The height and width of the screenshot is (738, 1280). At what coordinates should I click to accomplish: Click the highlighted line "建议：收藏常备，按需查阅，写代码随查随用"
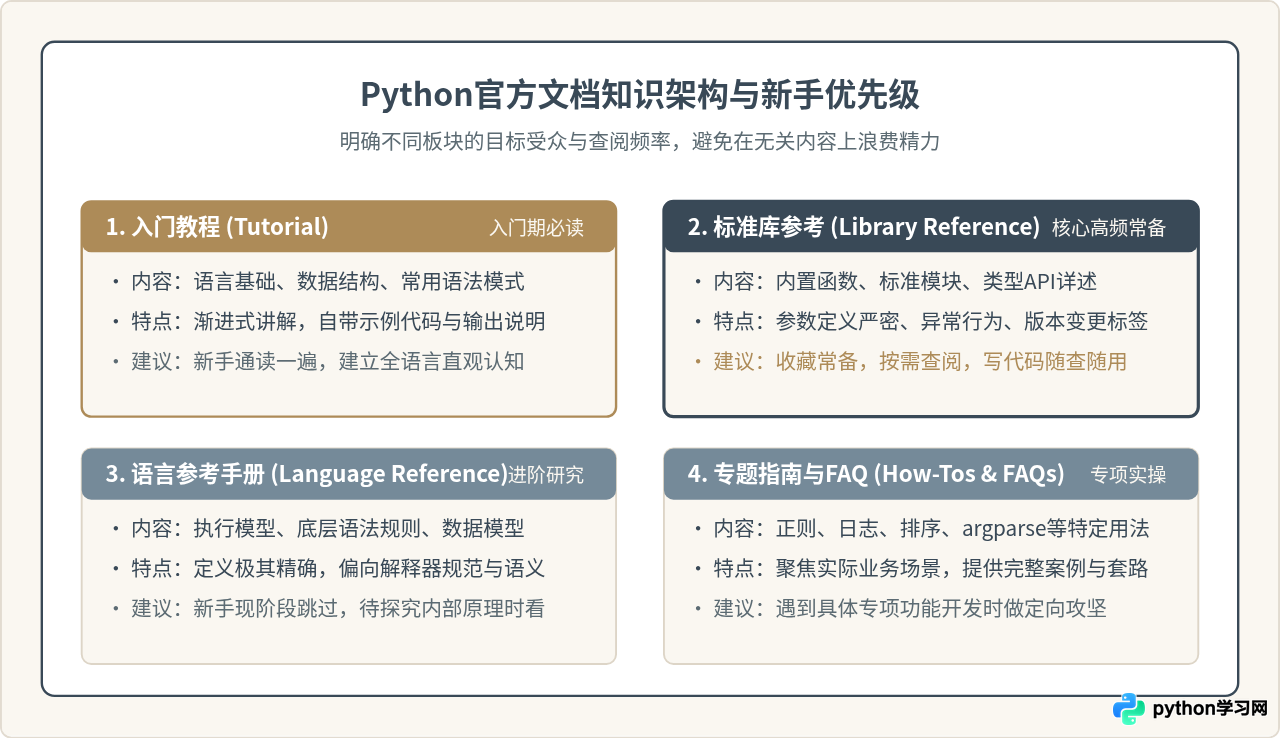pyautogui.click(x=920, y=362)
